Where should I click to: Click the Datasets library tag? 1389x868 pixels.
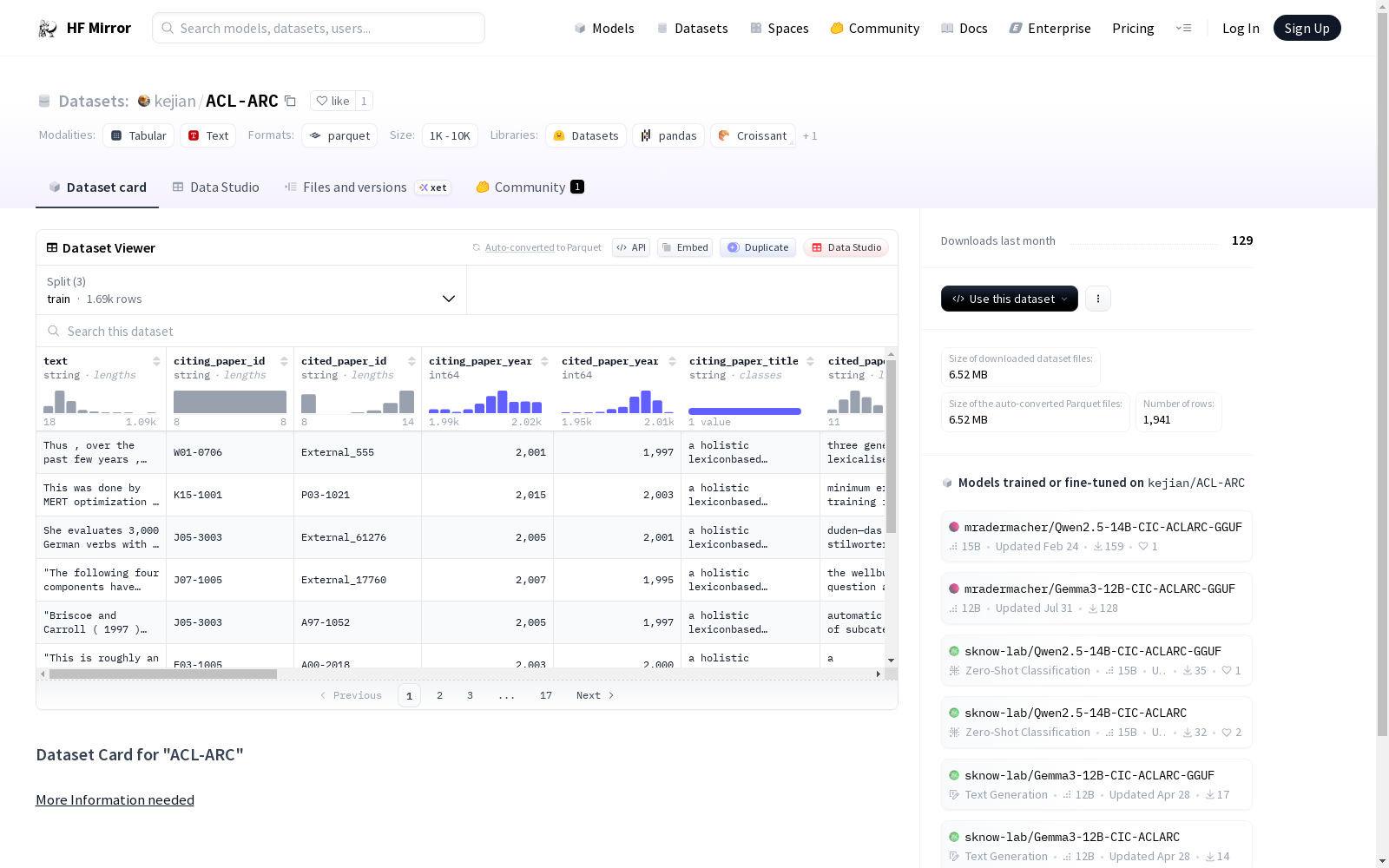586,135
